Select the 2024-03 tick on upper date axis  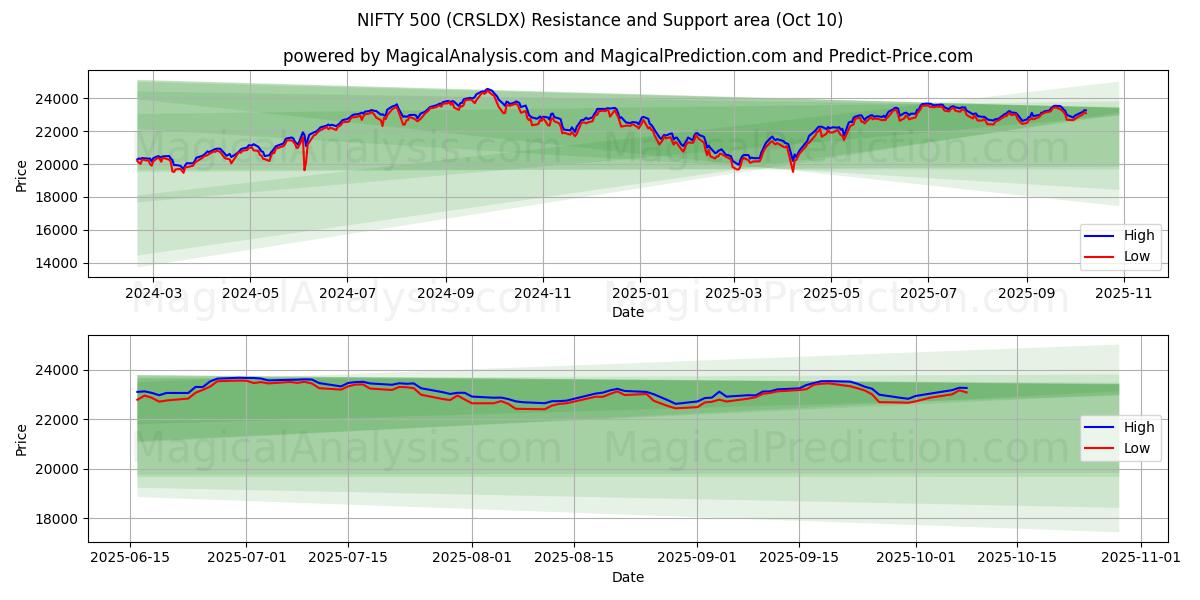point(152,294)
